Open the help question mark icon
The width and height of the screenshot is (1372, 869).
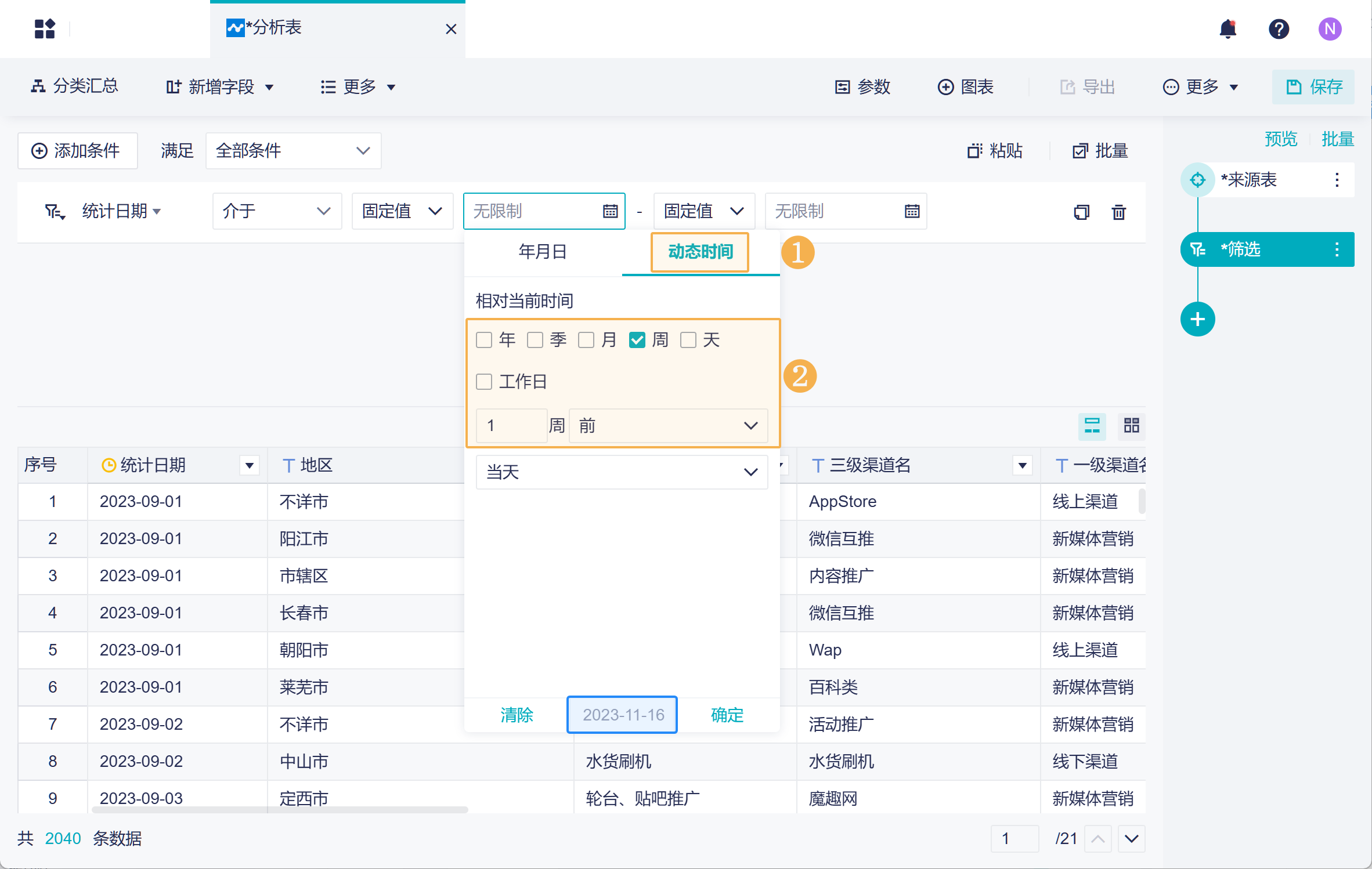1279,29
